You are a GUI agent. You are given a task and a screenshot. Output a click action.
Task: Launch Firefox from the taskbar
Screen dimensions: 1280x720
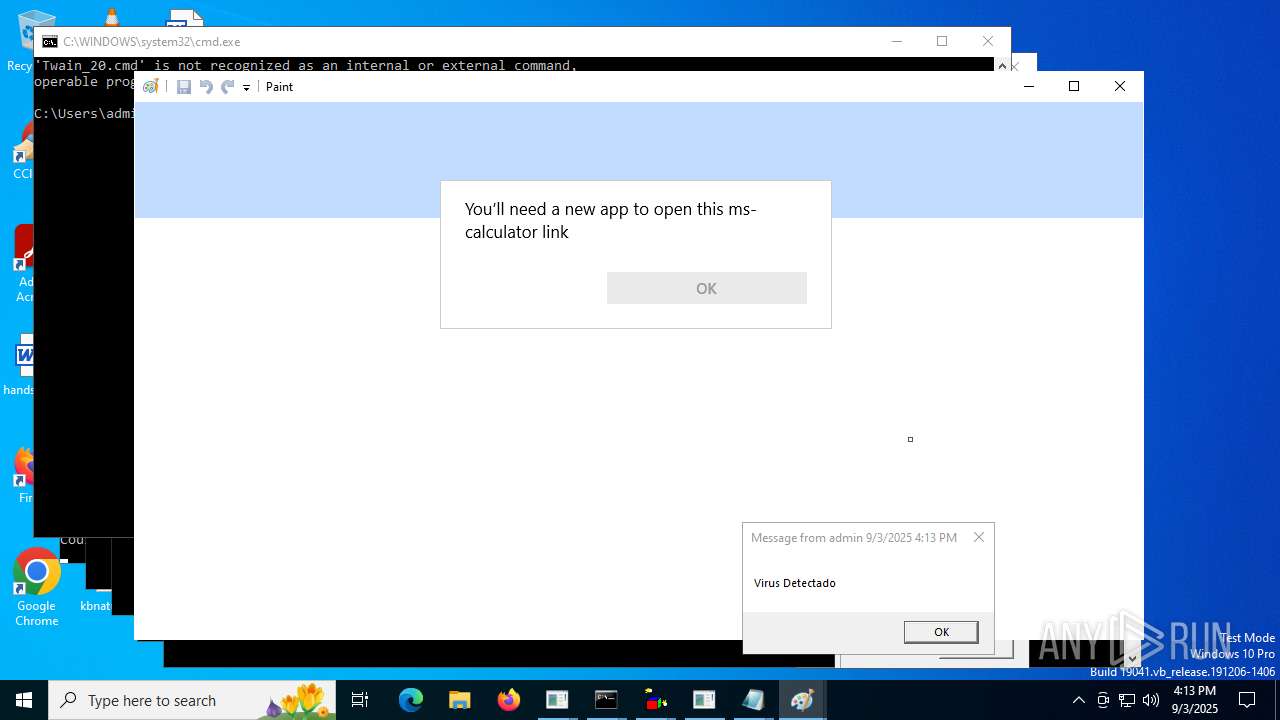[x=508, y=700]
